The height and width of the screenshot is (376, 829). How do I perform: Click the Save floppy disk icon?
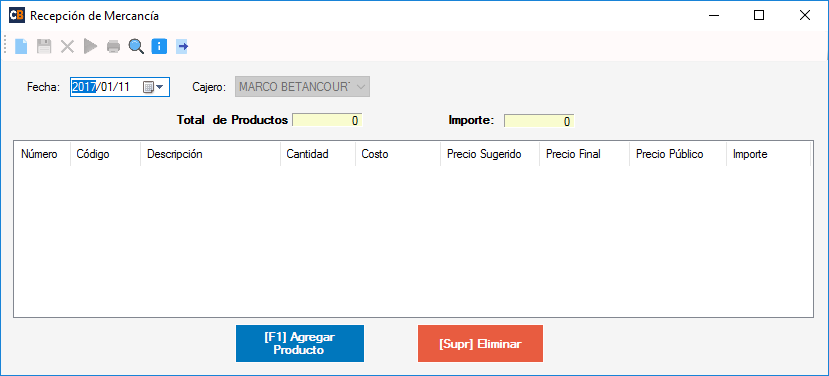44,47
